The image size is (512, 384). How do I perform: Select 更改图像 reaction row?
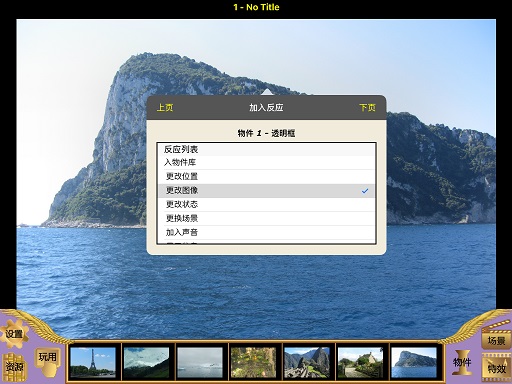click(x=266, y=191)
